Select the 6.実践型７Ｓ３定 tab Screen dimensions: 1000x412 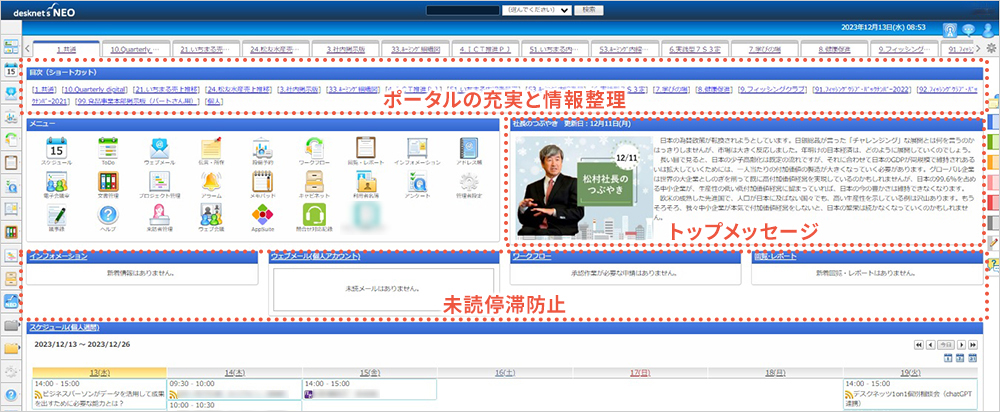click(695, 49)
